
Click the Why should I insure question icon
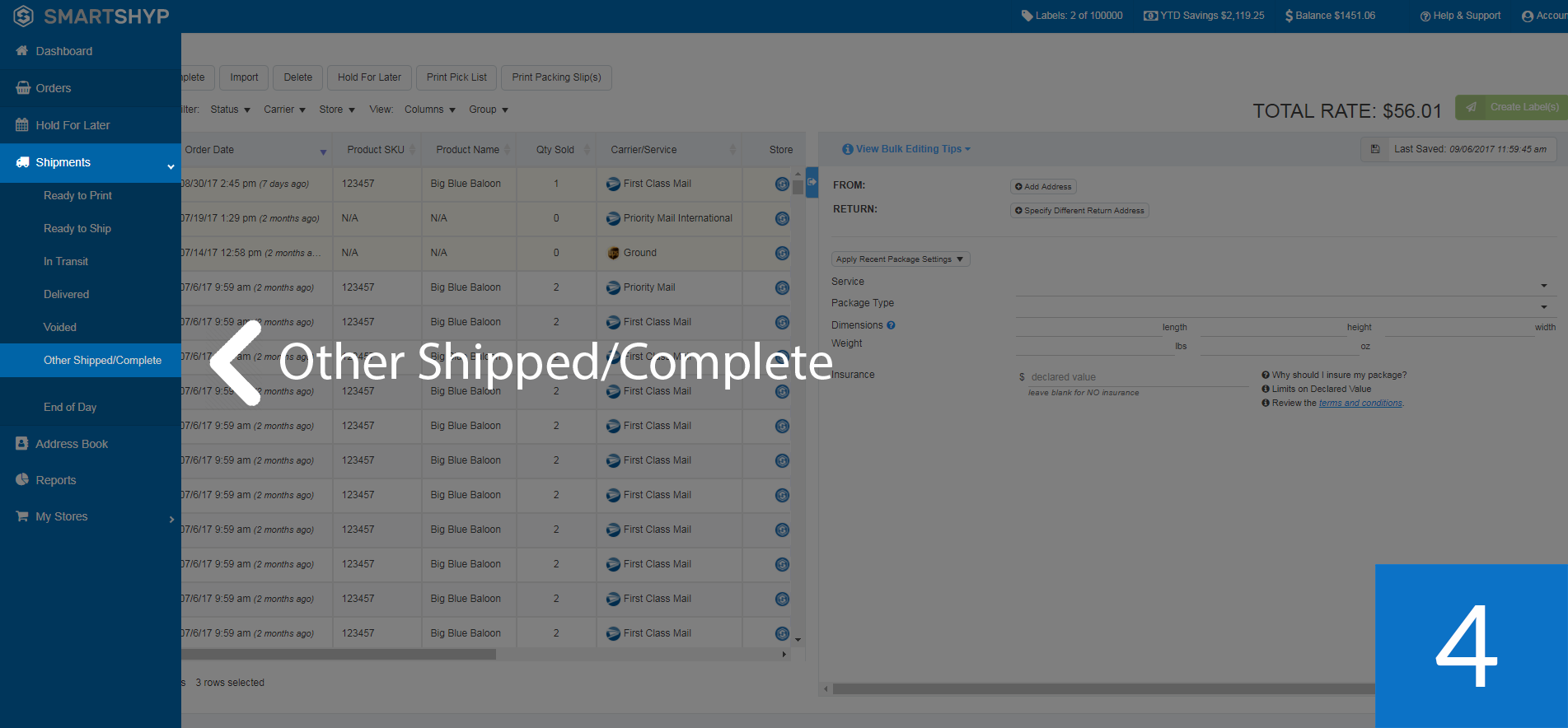coord(1266,375)
